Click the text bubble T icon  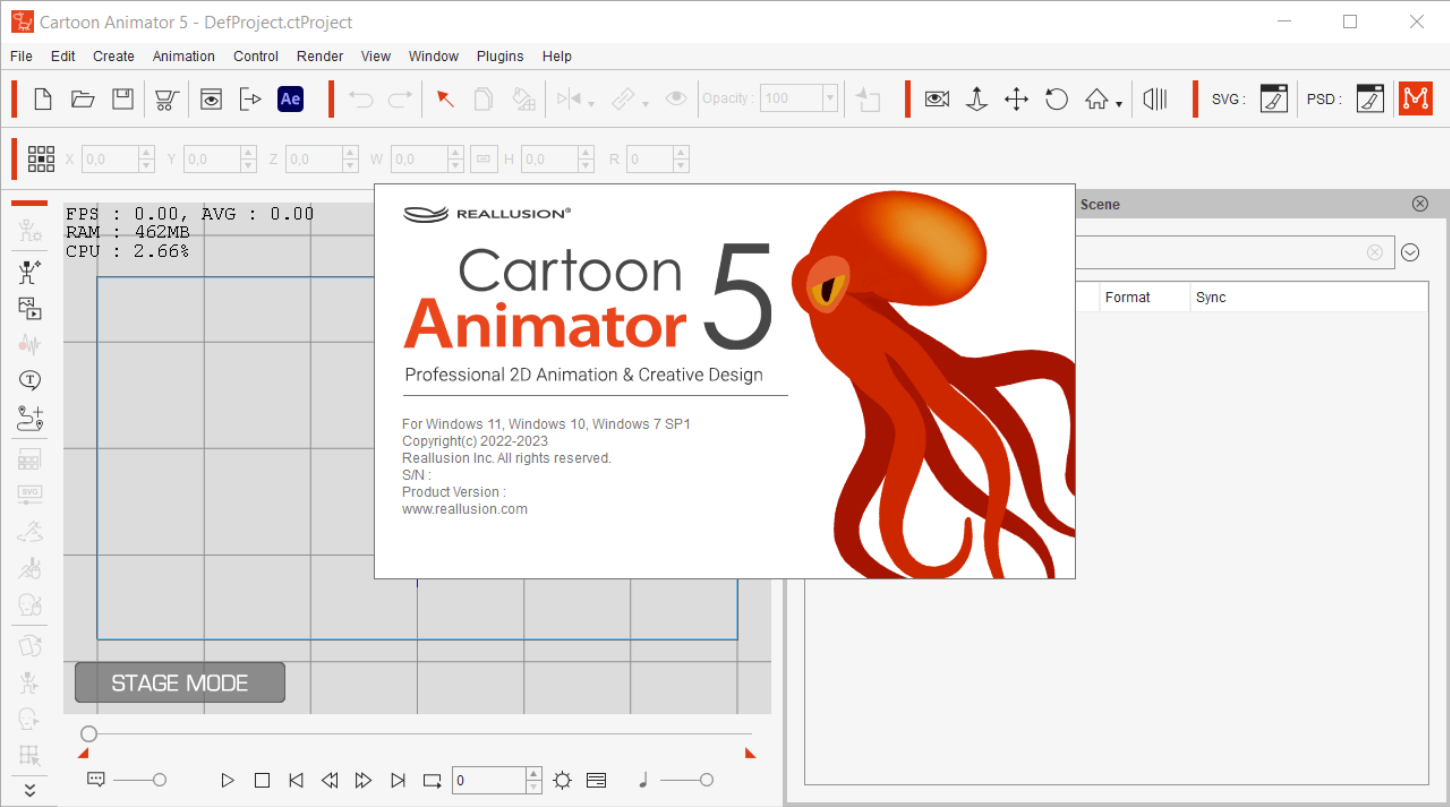click(30, 380)
